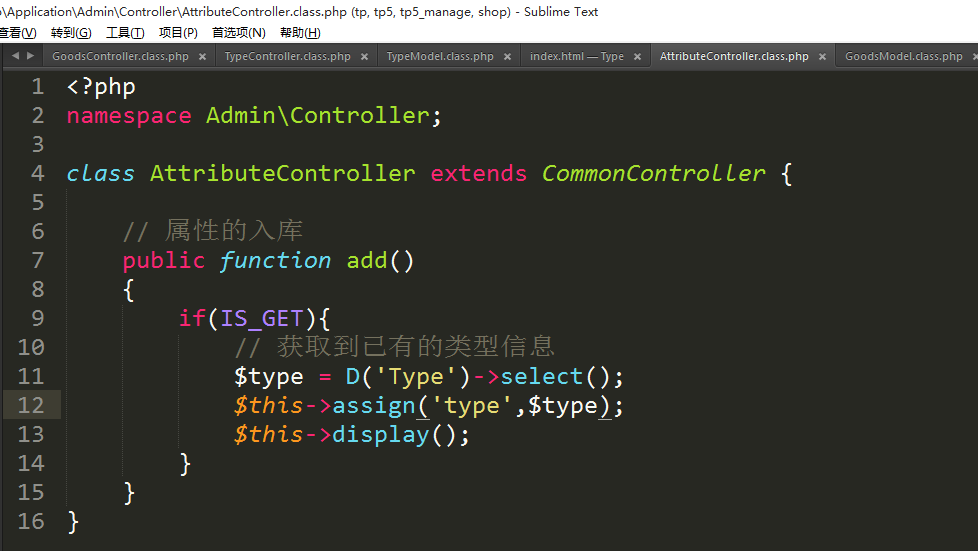This screenshot has width=978, height=551.
Task: Open the 项目(P) menu
Action: pyautogui.click(x=178, y=33)
